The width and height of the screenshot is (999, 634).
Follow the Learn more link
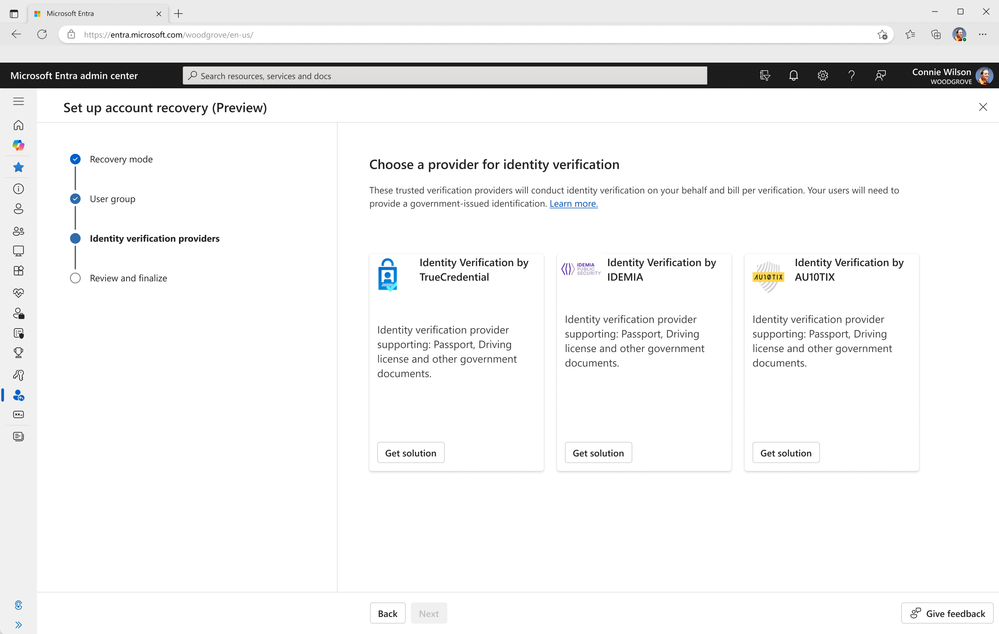pyautogui.click(x=573, y=204)
